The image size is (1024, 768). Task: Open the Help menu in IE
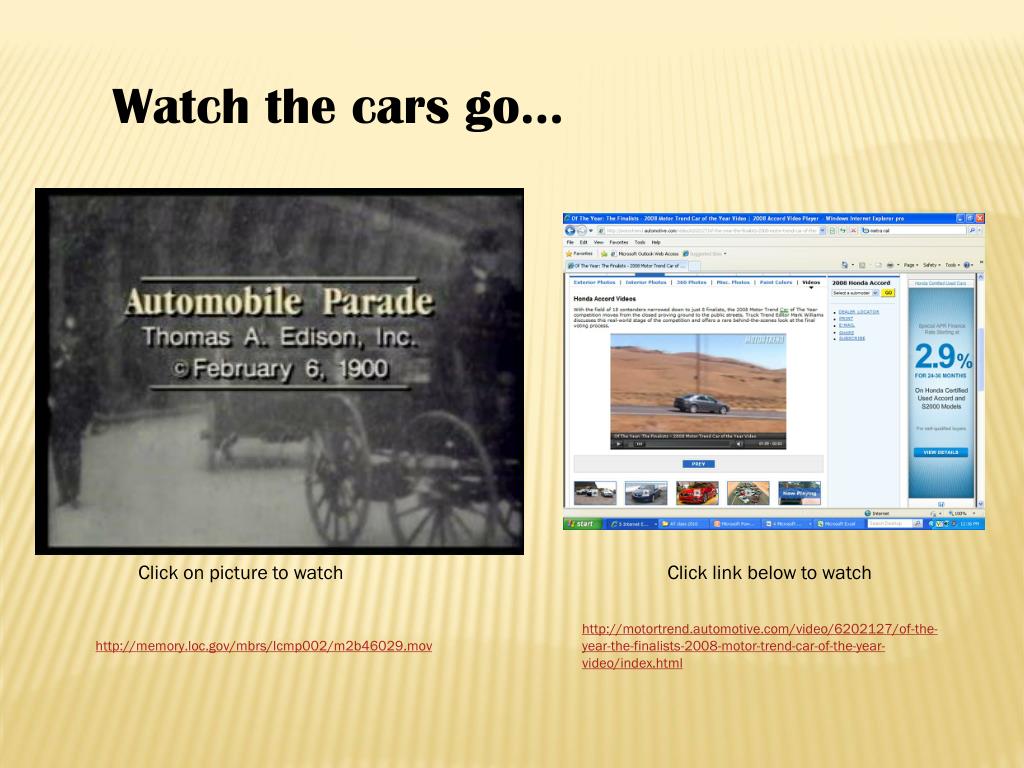(656, 242)
